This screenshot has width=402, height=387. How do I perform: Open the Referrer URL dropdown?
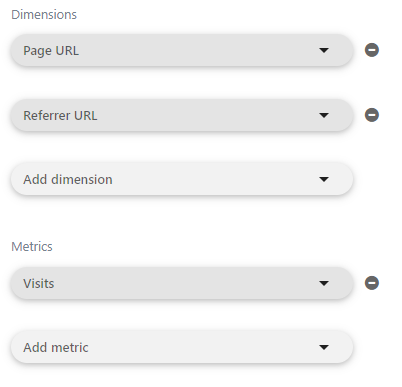(182, 115)
